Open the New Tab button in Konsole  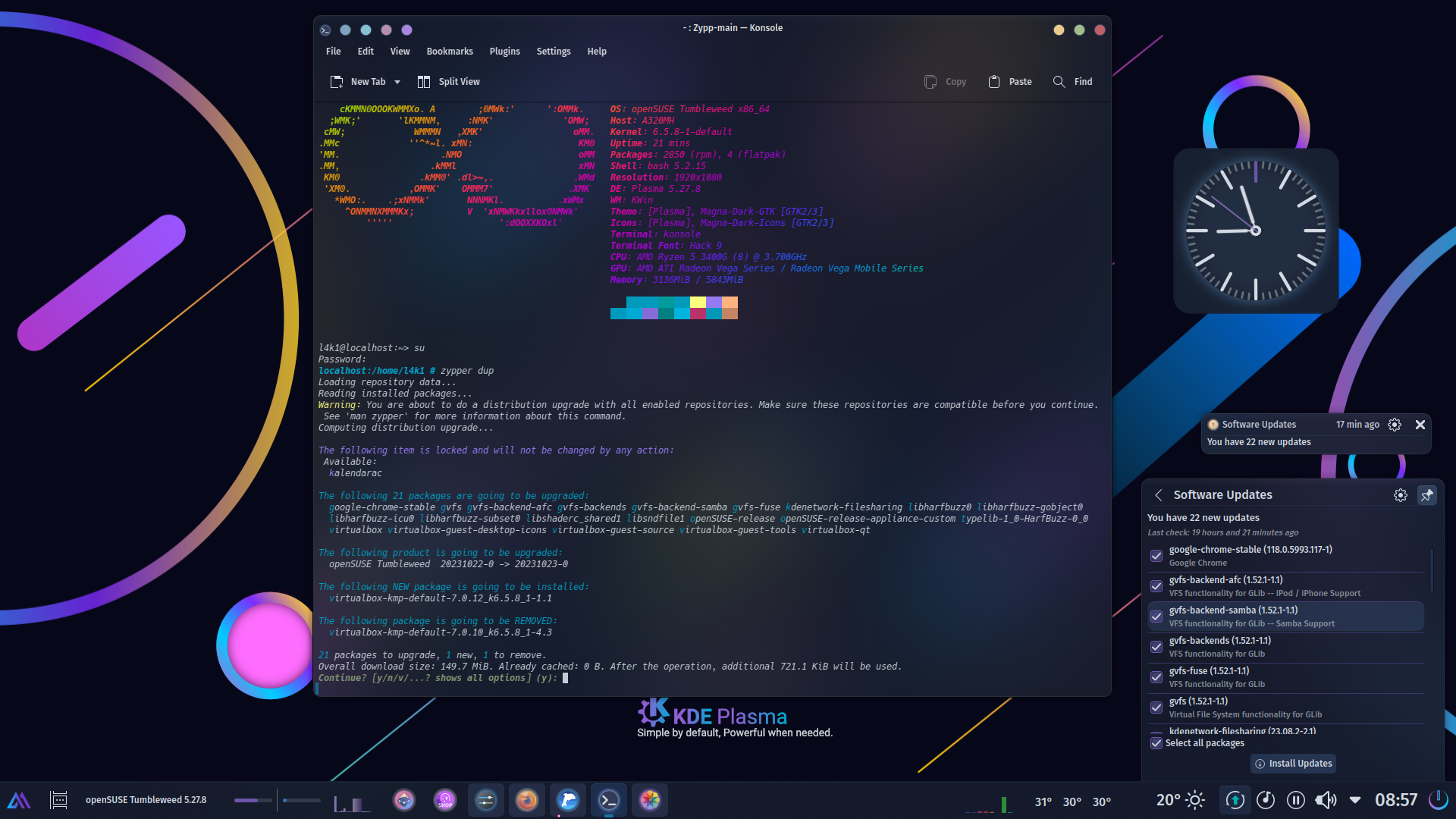click(357, 82)
